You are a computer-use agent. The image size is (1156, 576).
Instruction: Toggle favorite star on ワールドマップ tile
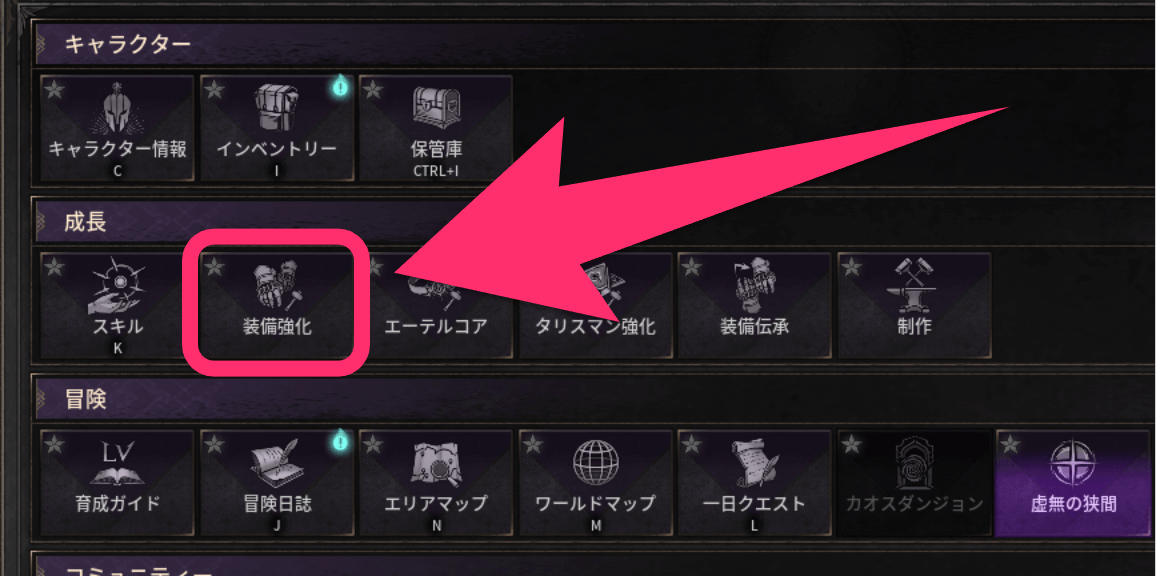tap(532, 445)
